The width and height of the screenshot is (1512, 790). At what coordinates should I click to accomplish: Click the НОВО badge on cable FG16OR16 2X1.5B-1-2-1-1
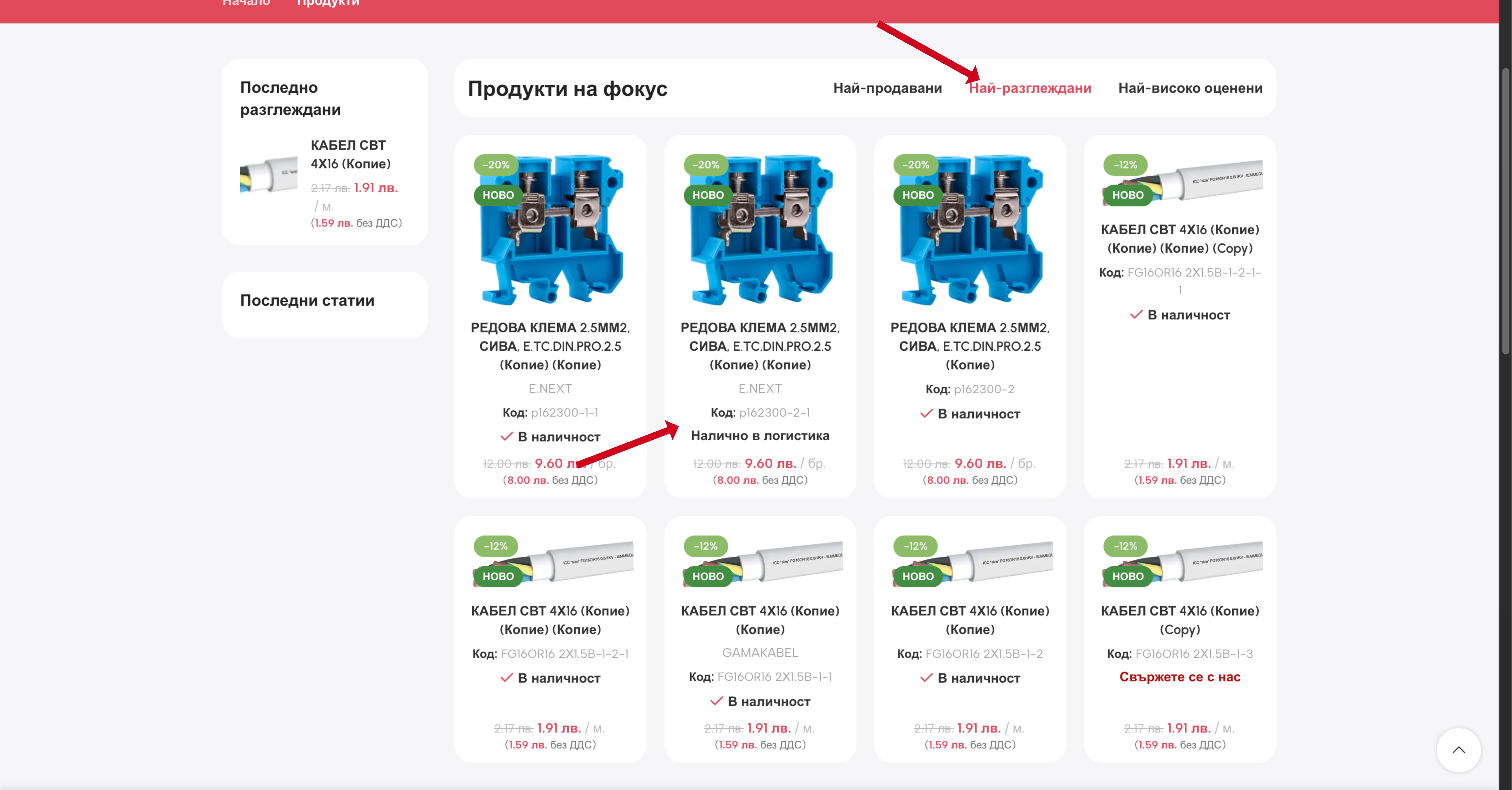click(1128, 195)
